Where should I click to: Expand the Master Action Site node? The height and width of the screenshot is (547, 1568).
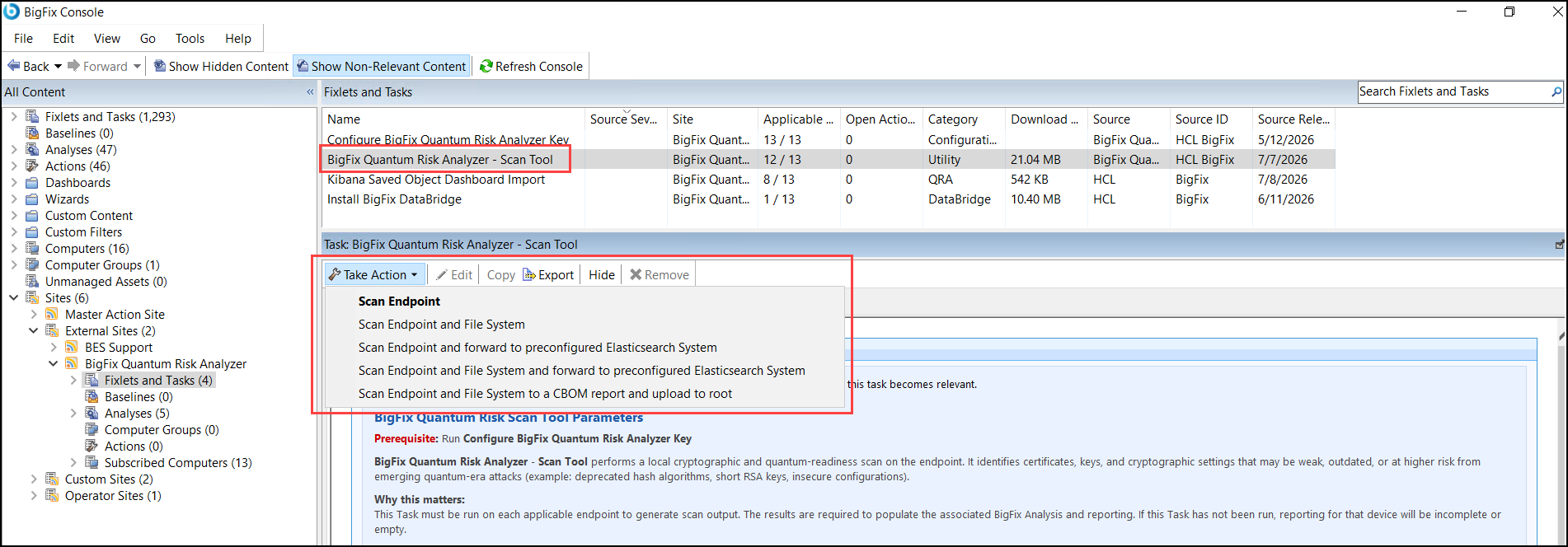33,314
